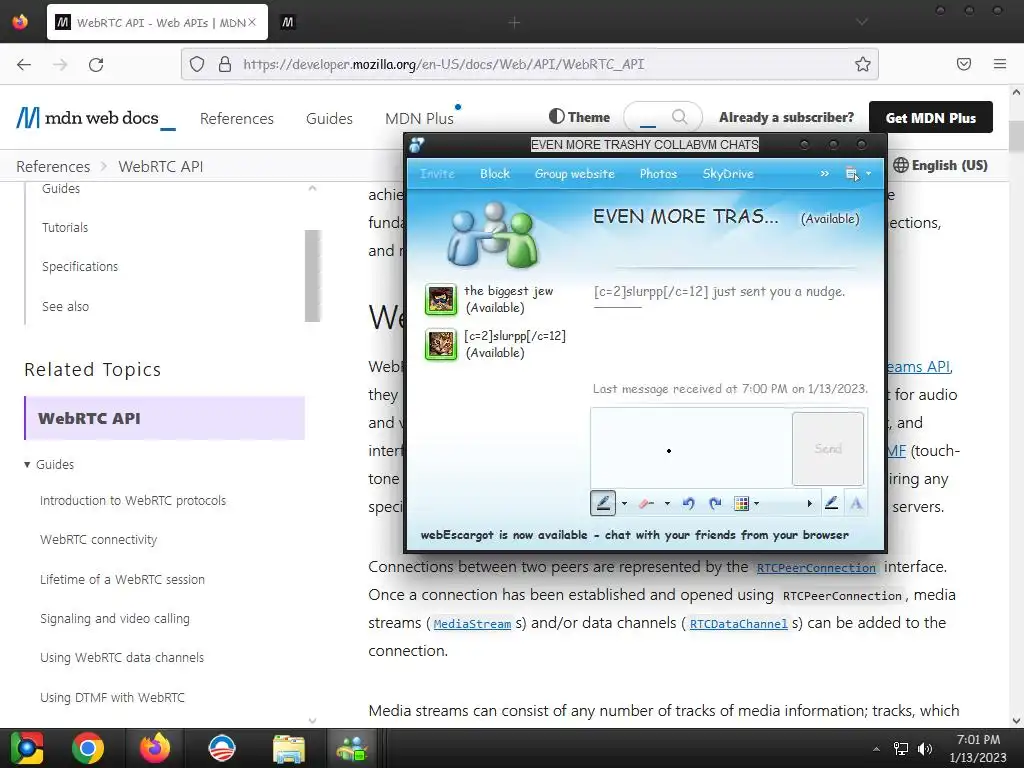
Task: Click Invite in Messenger toolbar
Action: click(437, 174)
